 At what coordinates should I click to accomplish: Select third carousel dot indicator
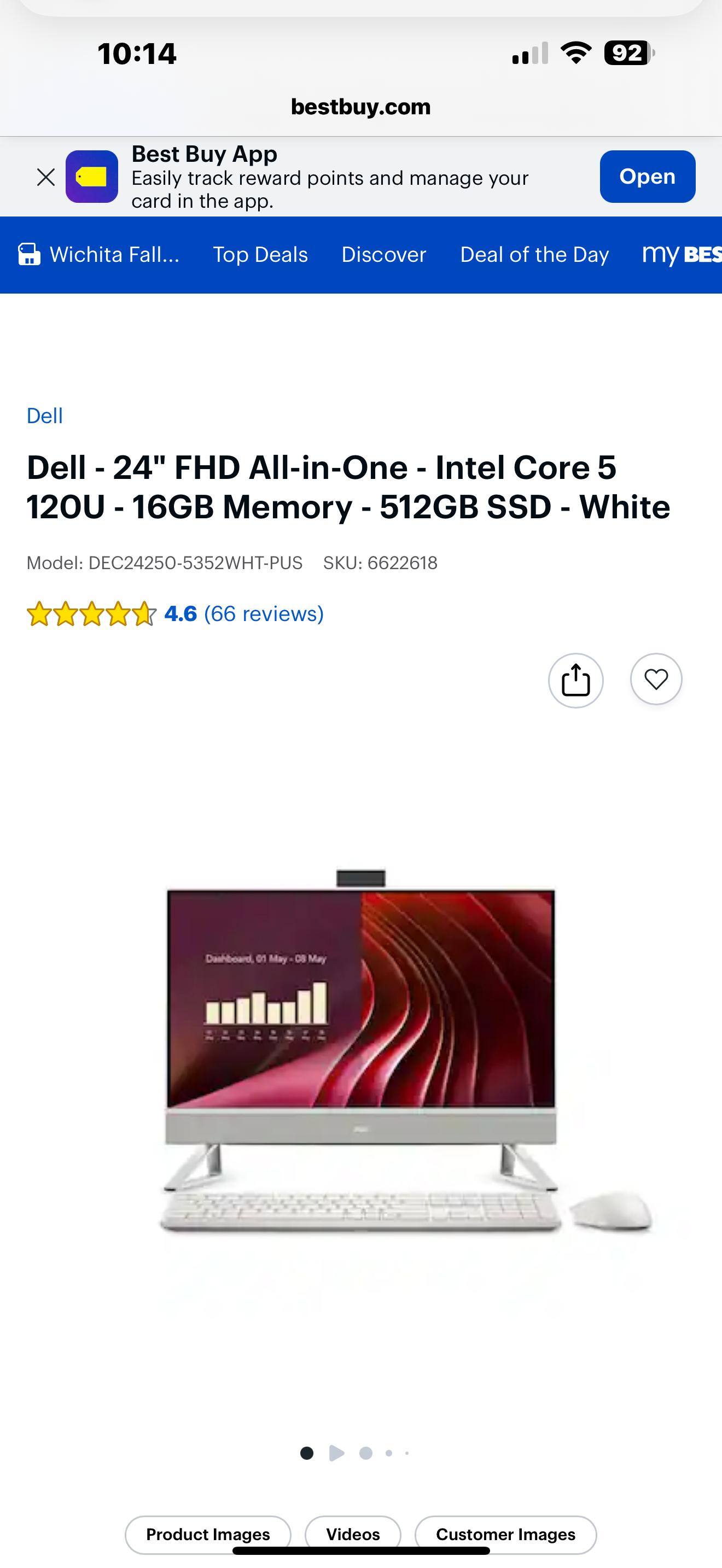coord(366,1453)
